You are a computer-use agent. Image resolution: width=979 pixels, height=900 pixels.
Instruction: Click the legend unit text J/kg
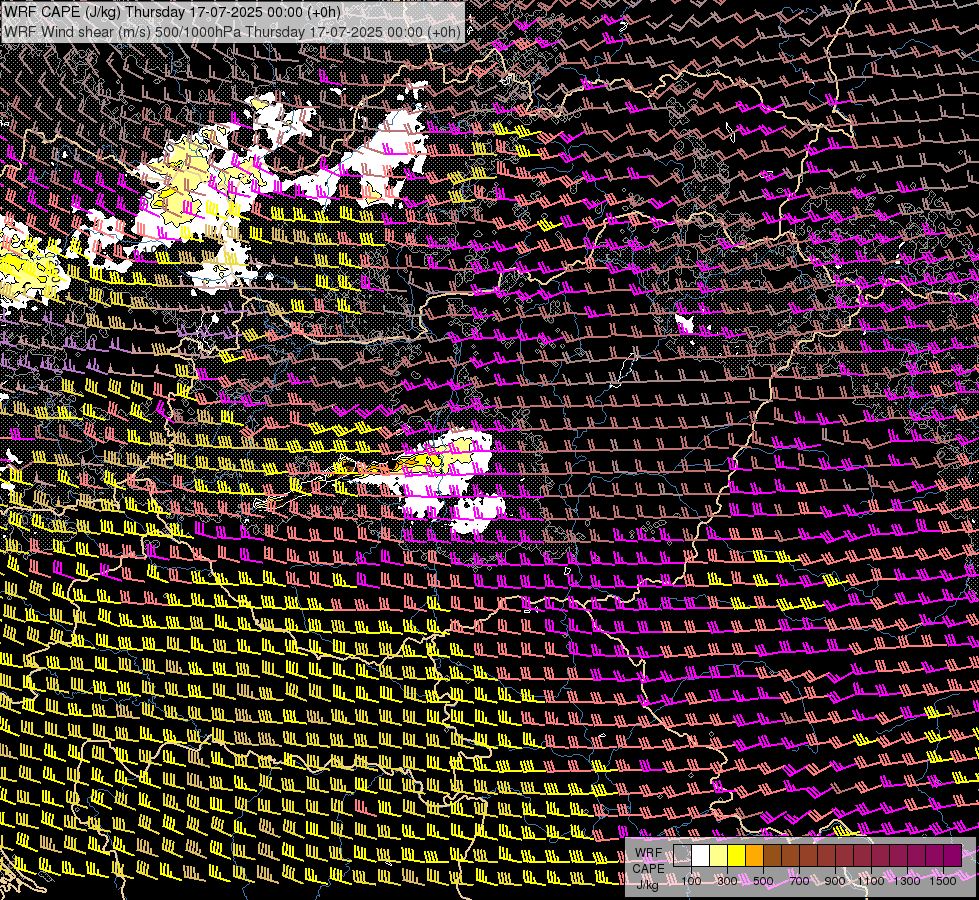[x=647, y=884]
